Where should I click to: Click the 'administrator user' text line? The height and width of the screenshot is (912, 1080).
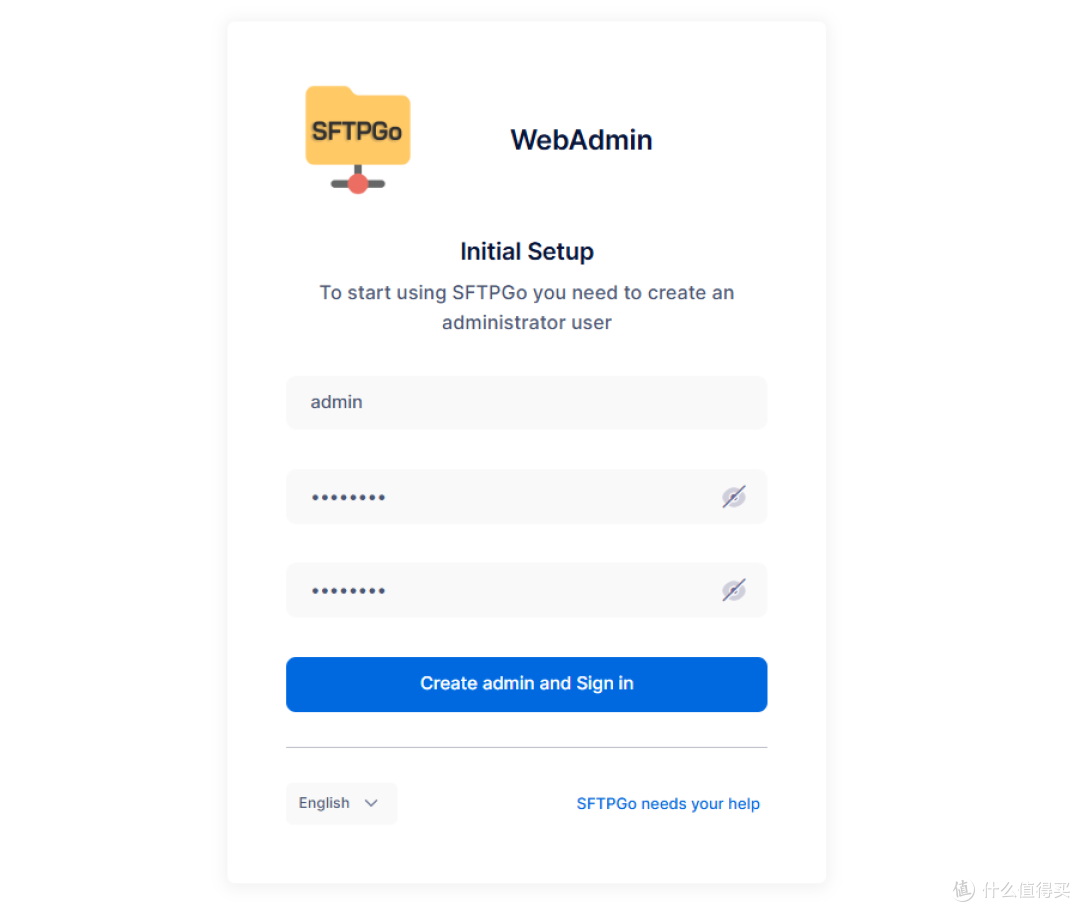[527, 322]
